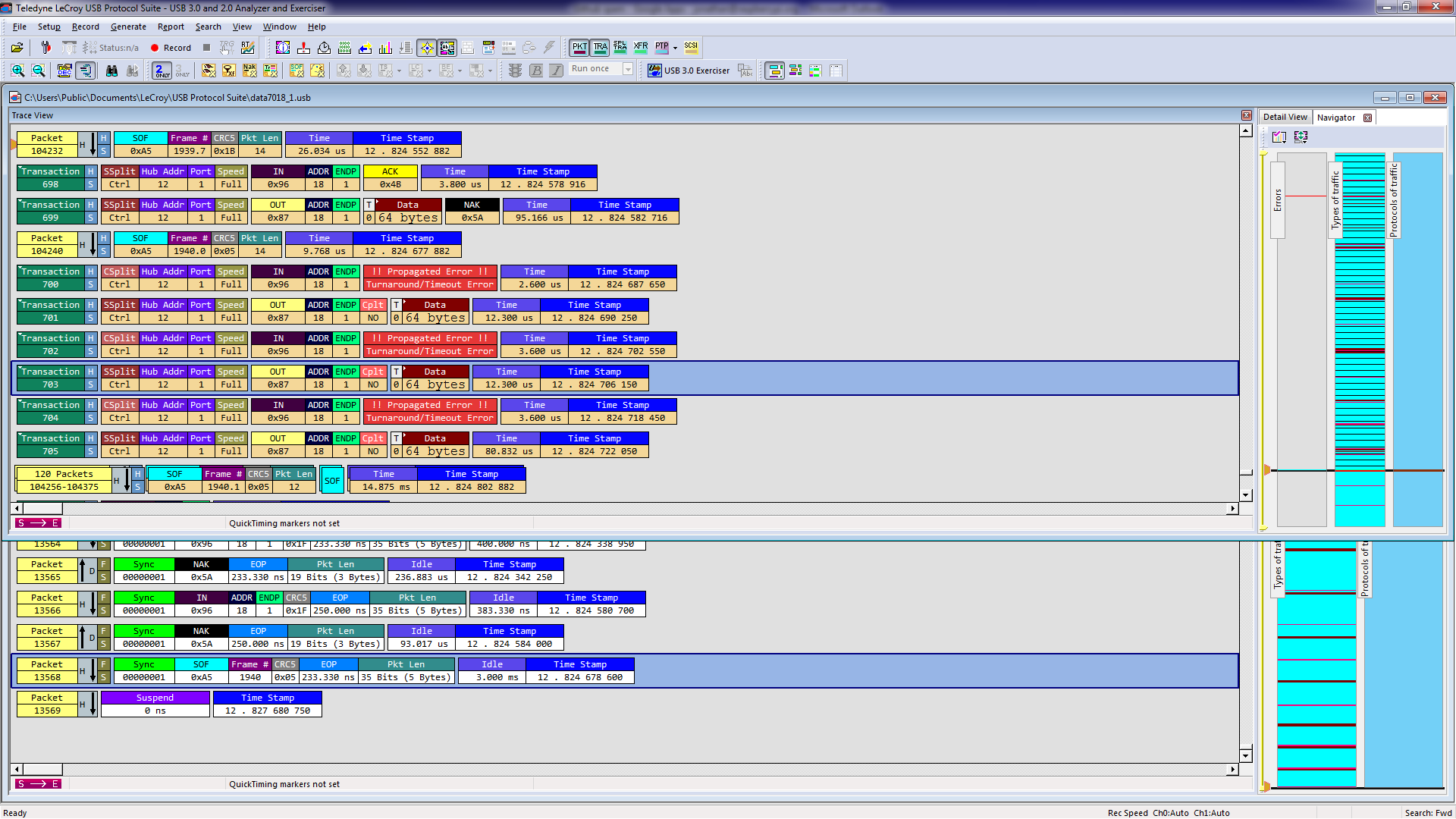Click the lower trace window scroll down arrow
The height and width of the screenshot is (819, 1456).
[x=1245, y=756]
